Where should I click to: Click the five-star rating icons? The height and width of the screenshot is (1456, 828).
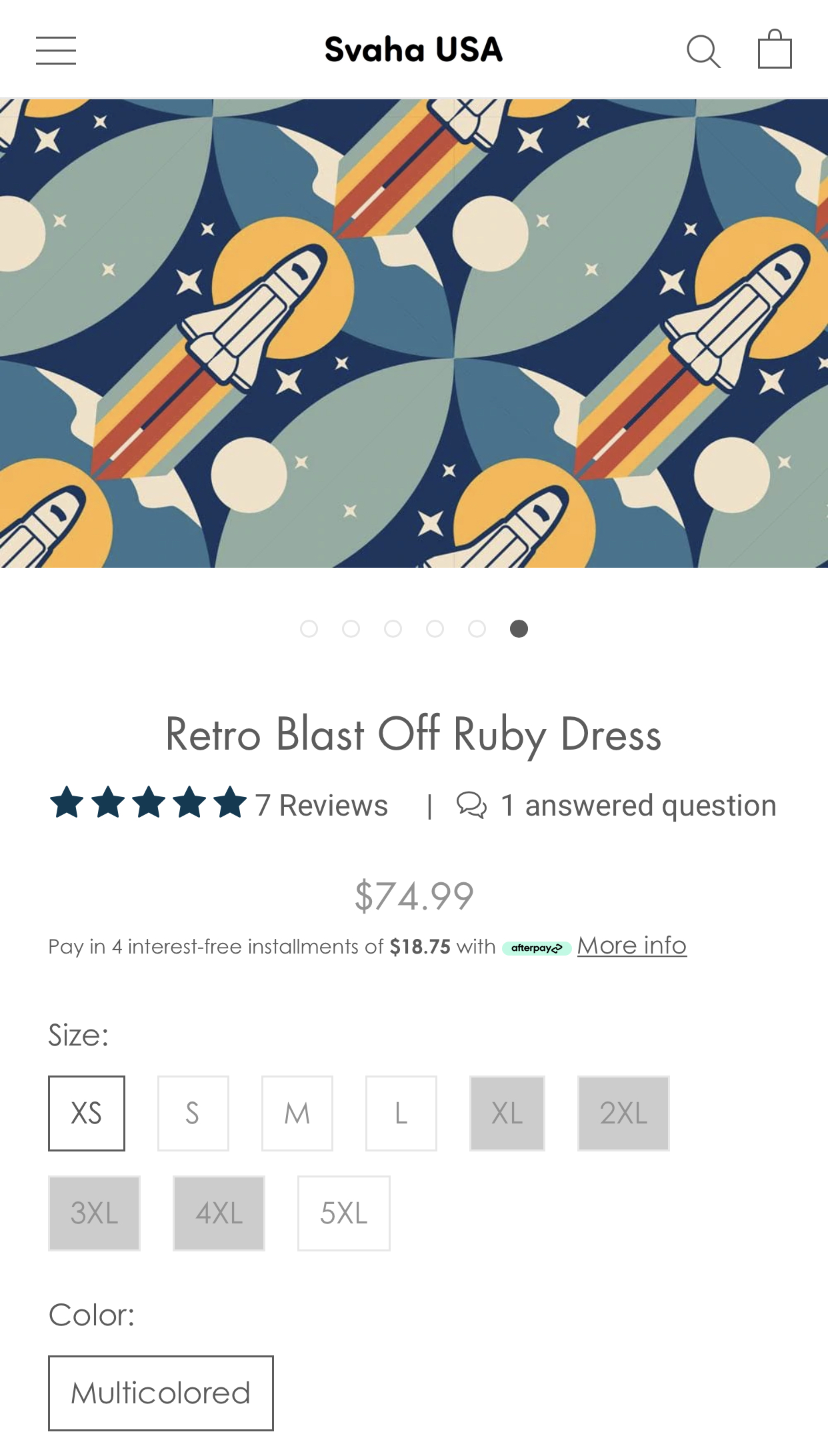pos(148,803)
